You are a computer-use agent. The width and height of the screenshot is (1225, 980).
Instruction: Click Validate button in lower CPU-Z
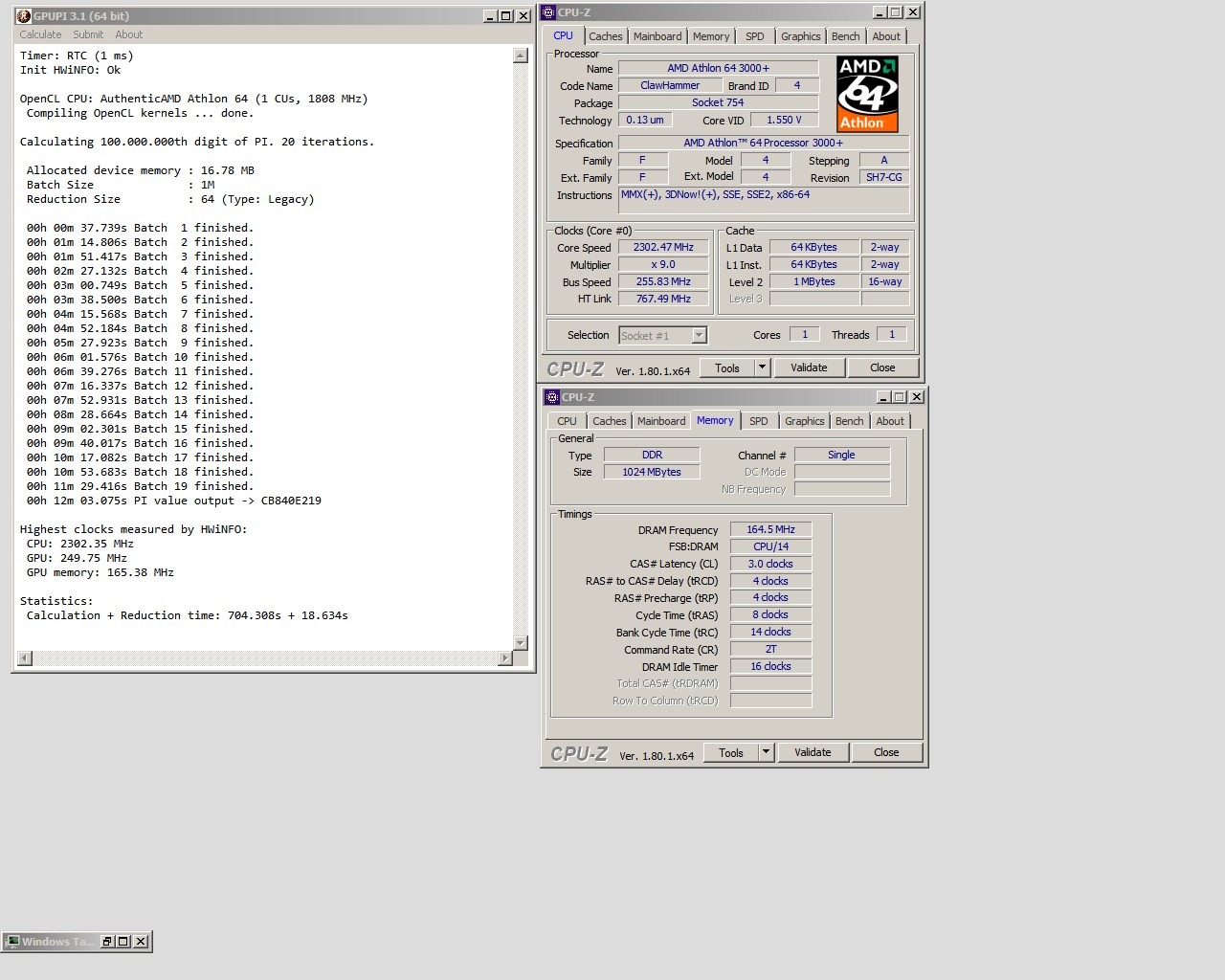(813, 752)
